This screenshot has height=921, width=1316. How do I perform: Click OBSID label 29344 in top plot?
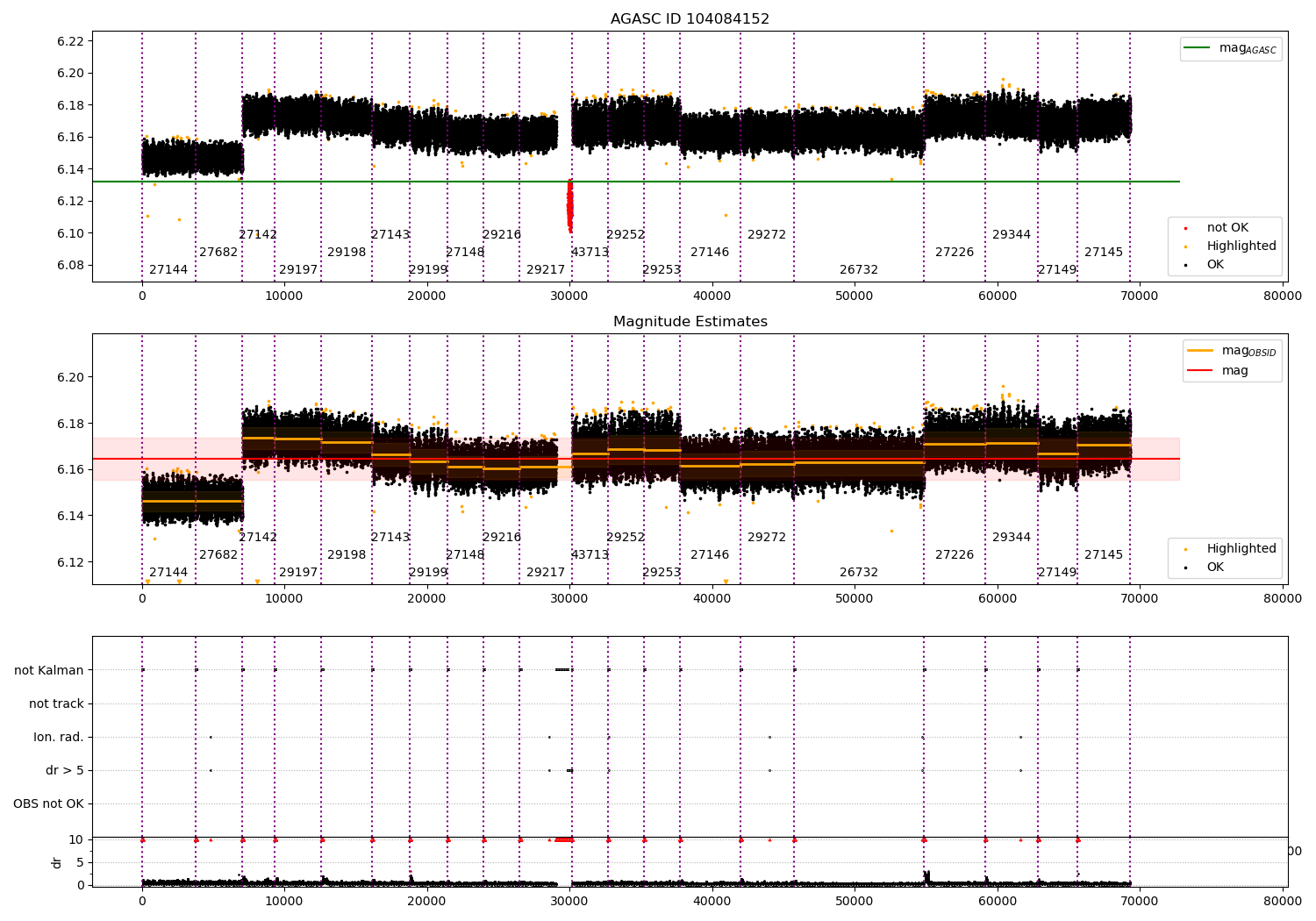tap(1012, 234)
